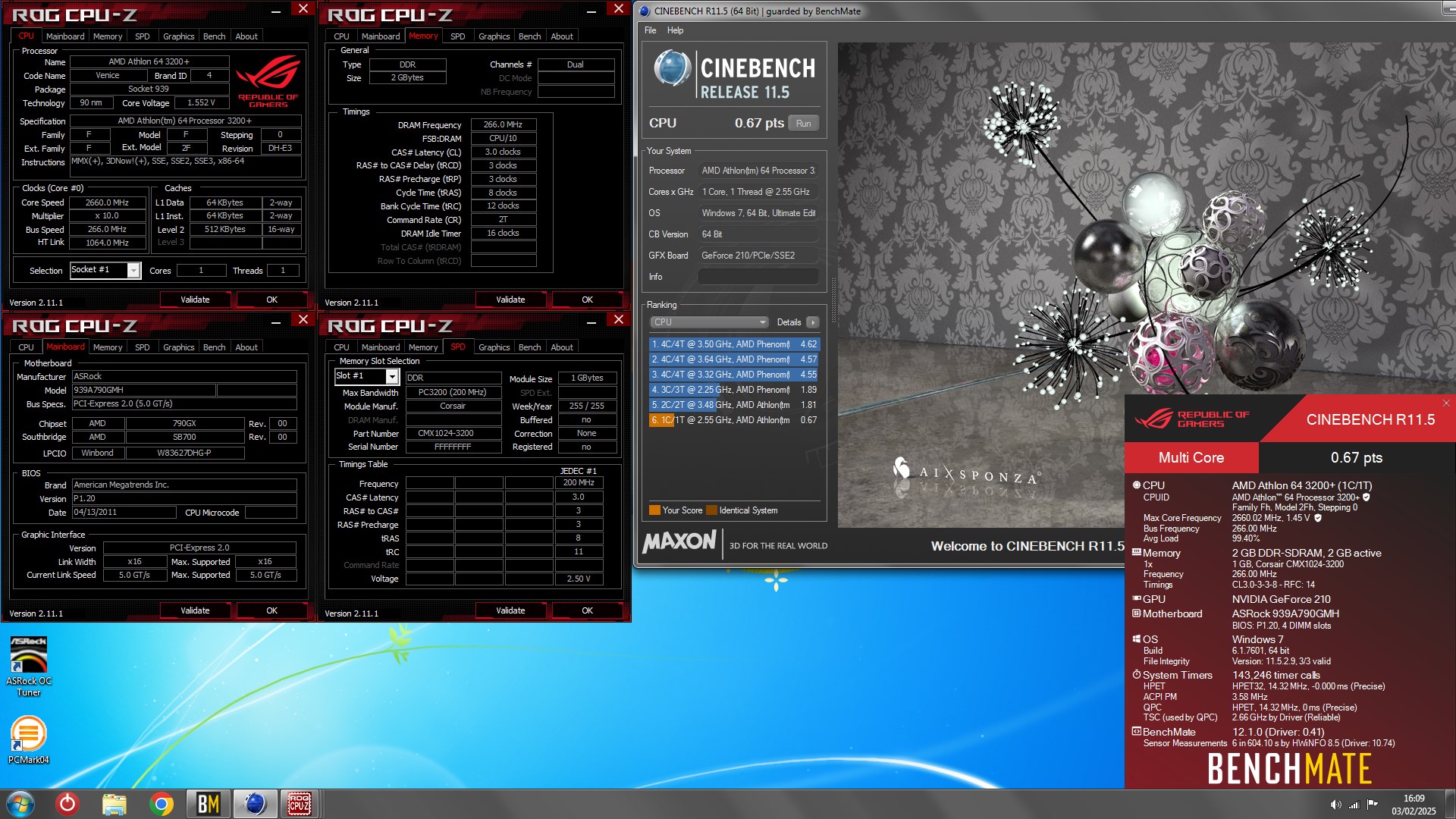Viewport: 1456px width, 819px height.
Task: Click OK in SPD slot CPU-Z window
Action: (x=587, y=610)
